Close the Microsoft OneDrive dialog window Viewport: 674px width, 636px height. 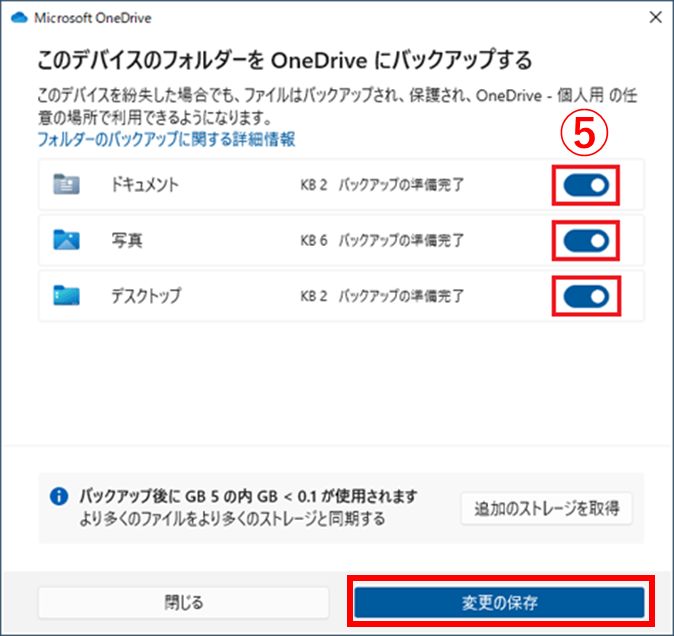pyautogui.click(x=656, y=17)
